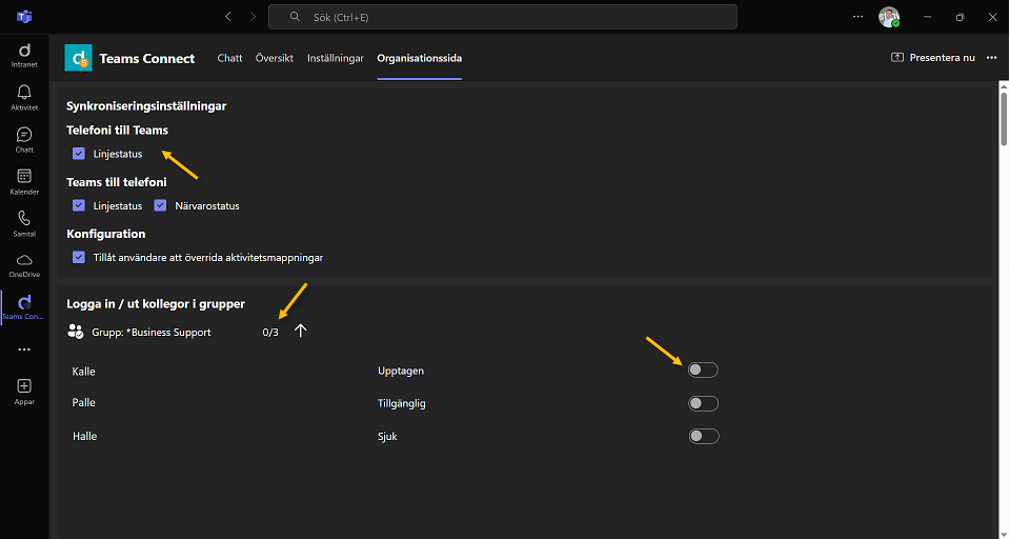
Task: Toggle login switch for Palle
Action: (x=703, y=403)
